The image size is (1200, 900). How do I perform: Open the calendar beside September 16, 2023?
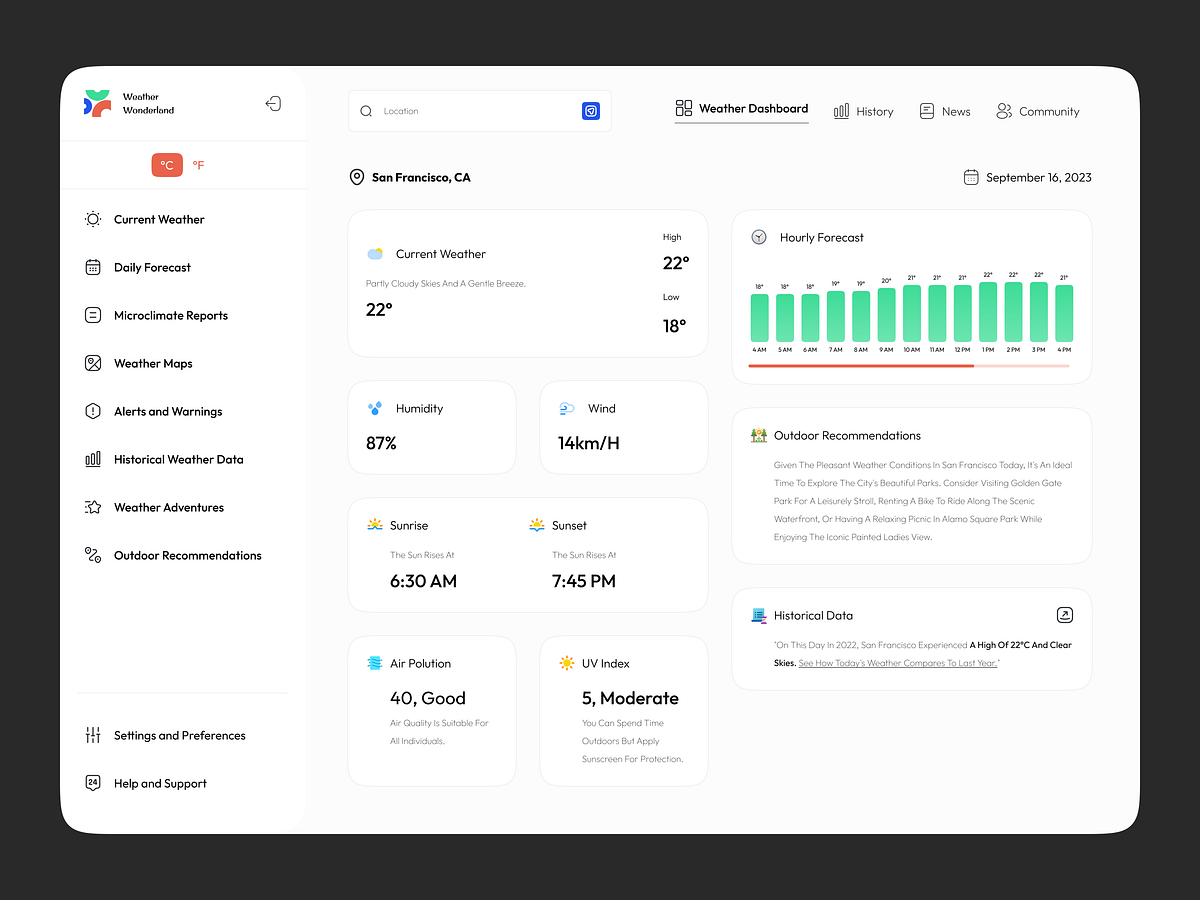point(970,176)
